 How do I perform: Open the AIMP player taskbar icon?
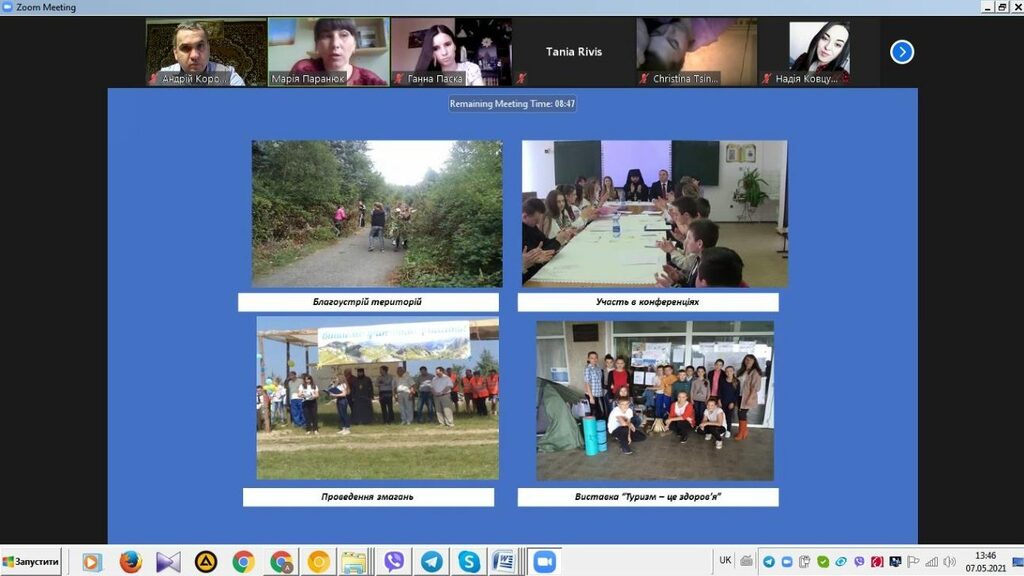pyautogui.click(x=206, y=562)
